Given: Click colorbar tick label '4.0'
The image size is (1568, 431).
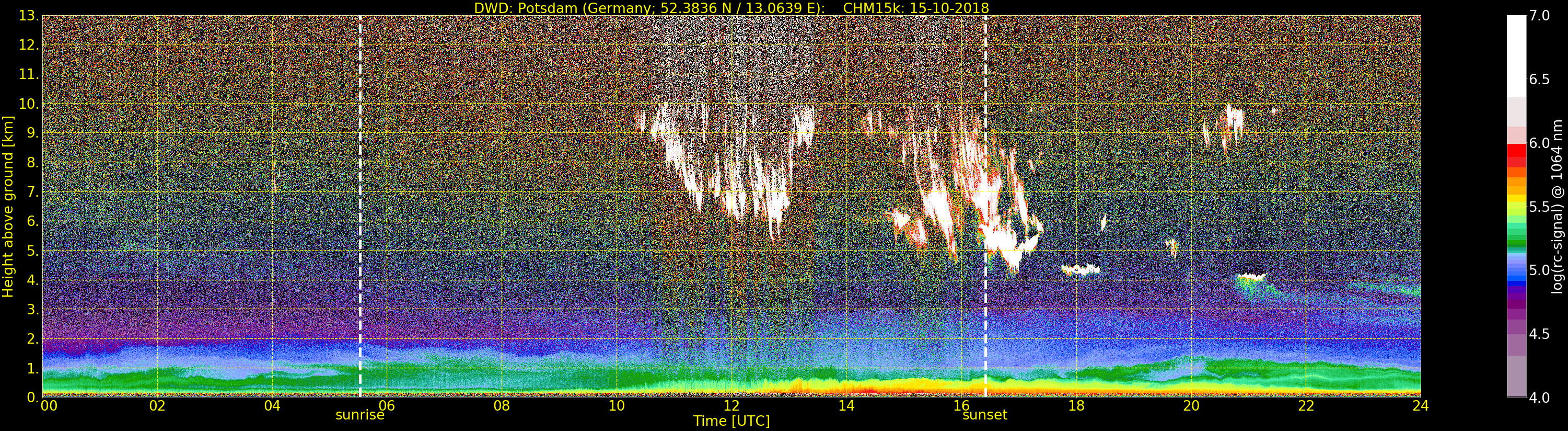Looking at the screenshot, I should 1539,398.
